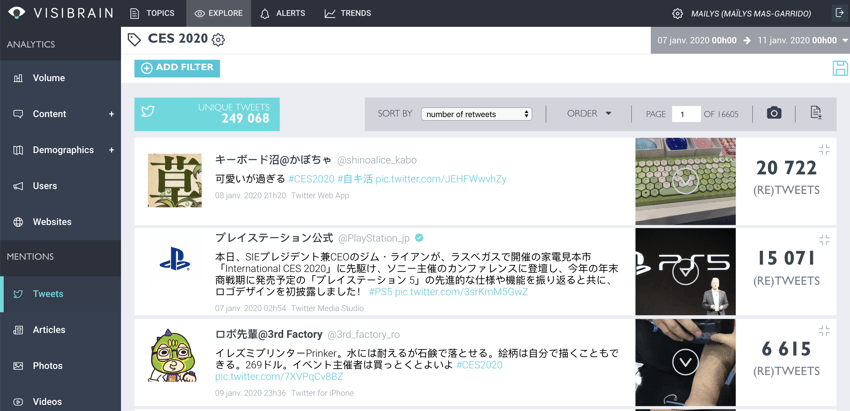Click timestamp 07 janv. 2020 02h54
Image resolution: width=850 pixels, height=411 pixels.
[250, 308]
